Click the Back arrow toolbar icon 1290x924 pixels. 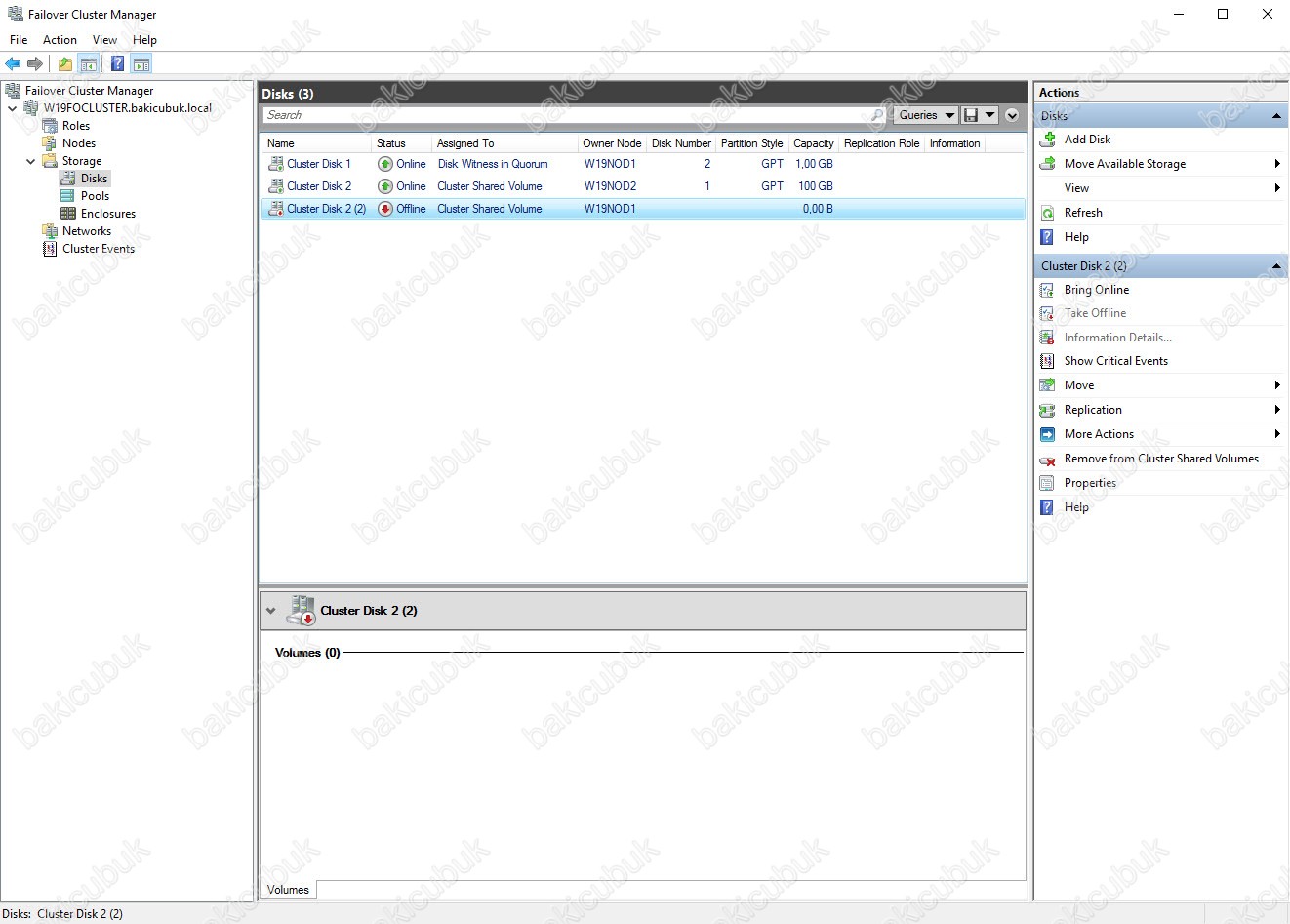coord(13,63)
